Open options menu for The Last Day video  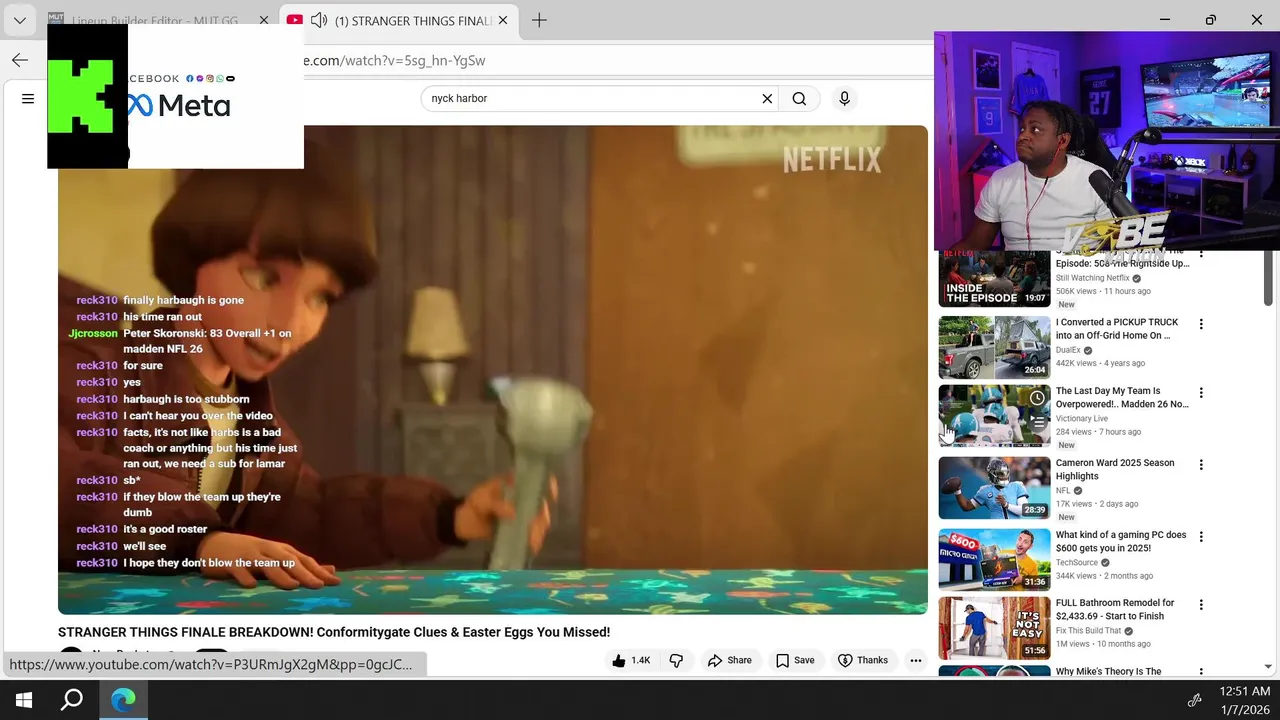point(1201,393)
